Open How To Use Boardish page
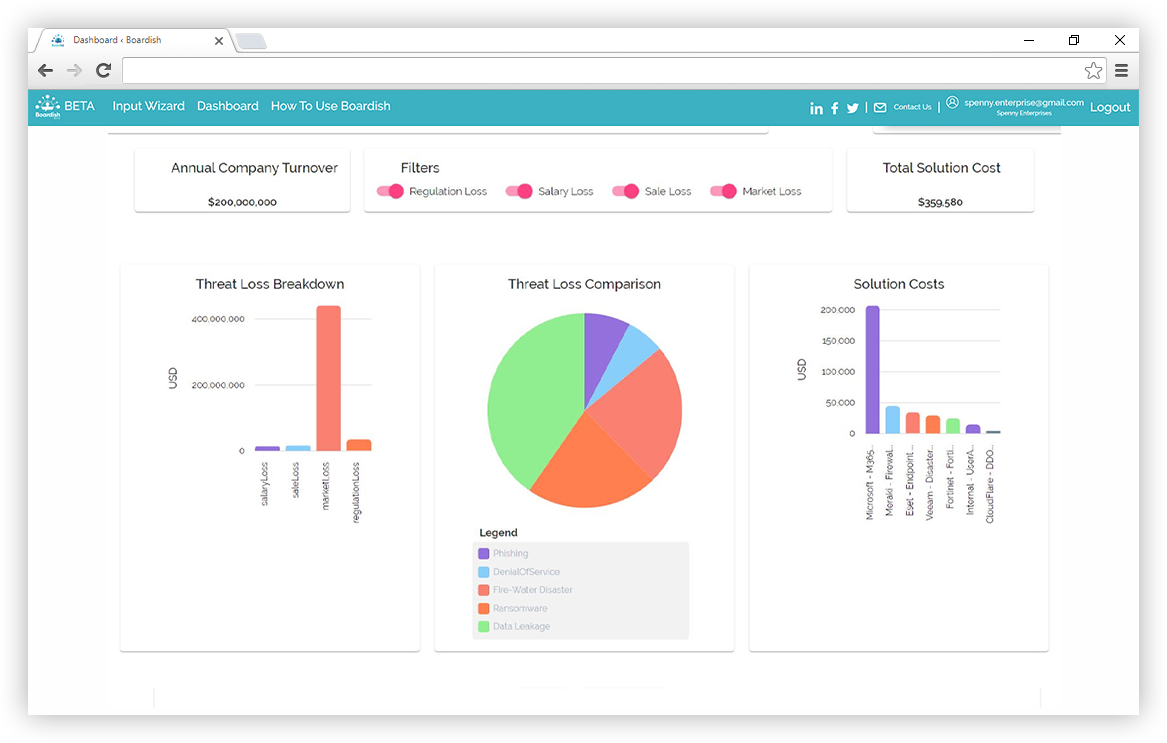The height and width of the screenshot is (743, 1167). (x=330, y=106)
